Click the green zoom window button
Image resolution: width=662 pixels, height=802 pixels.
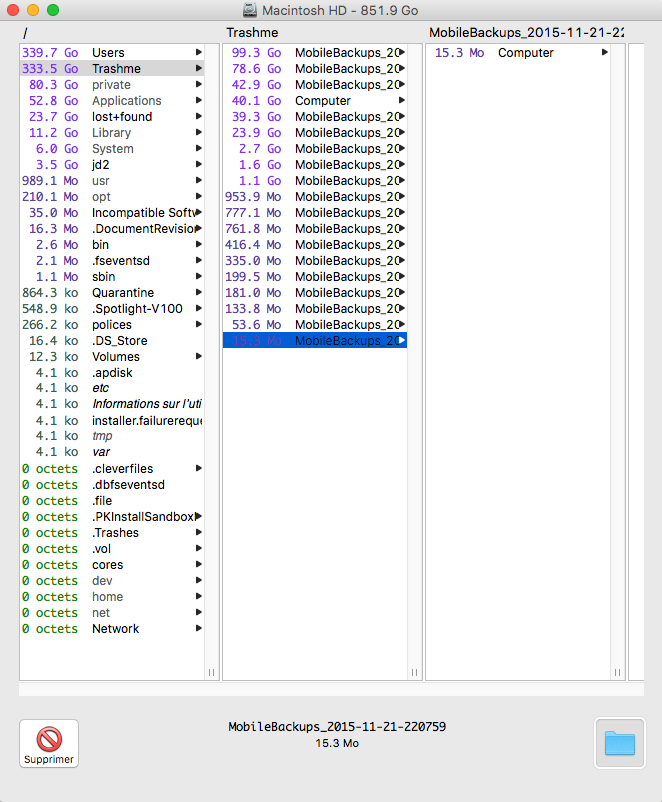53,10
